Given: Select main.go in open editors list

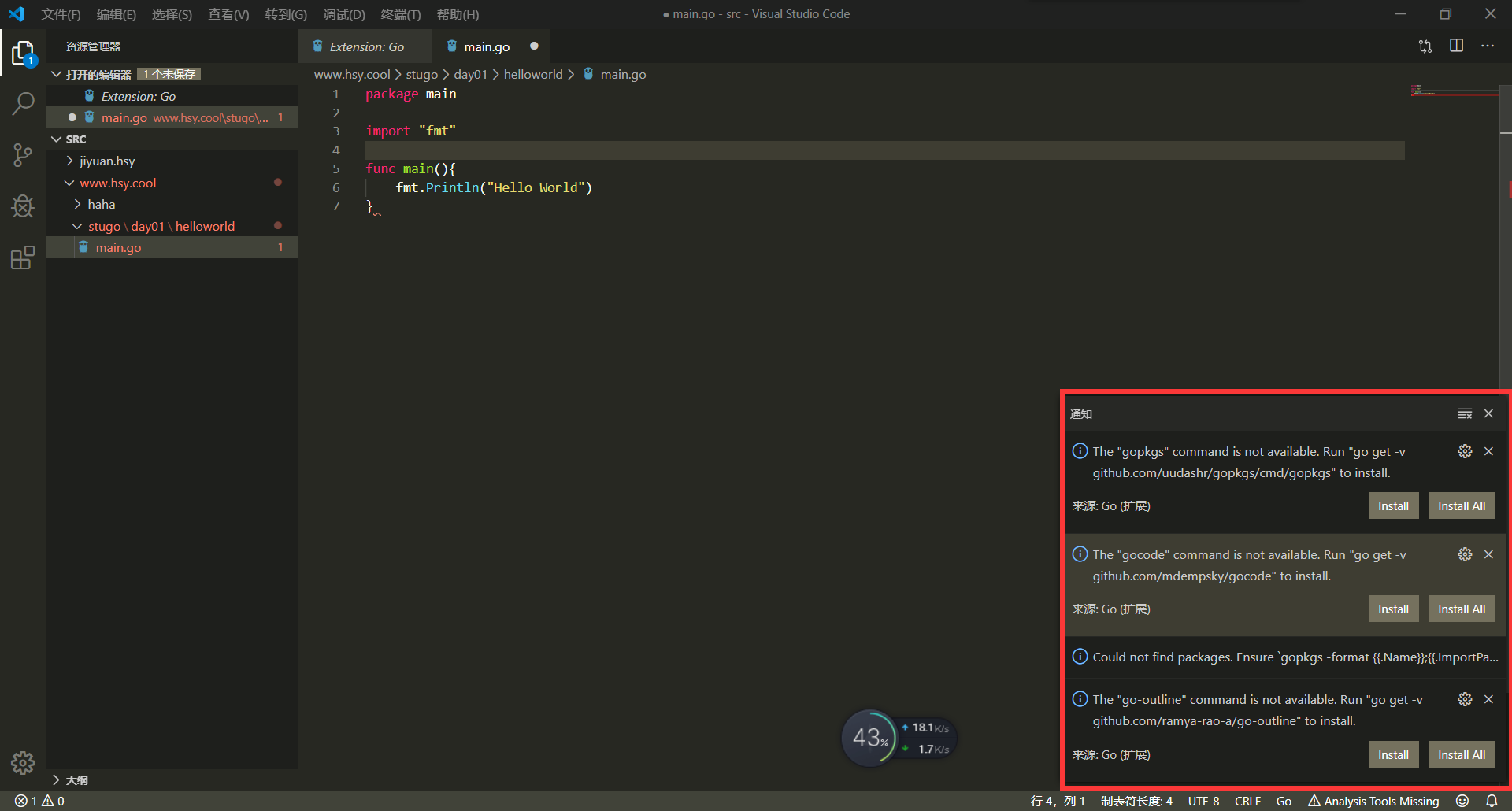Looking at the screenshot, I should pos(172,117).
